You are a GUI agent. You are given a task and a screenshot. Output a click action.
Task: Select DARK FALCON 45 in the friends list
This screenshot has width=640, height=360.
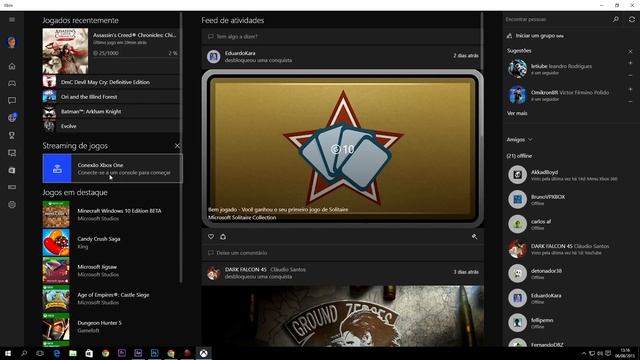(x=570, y=249)
